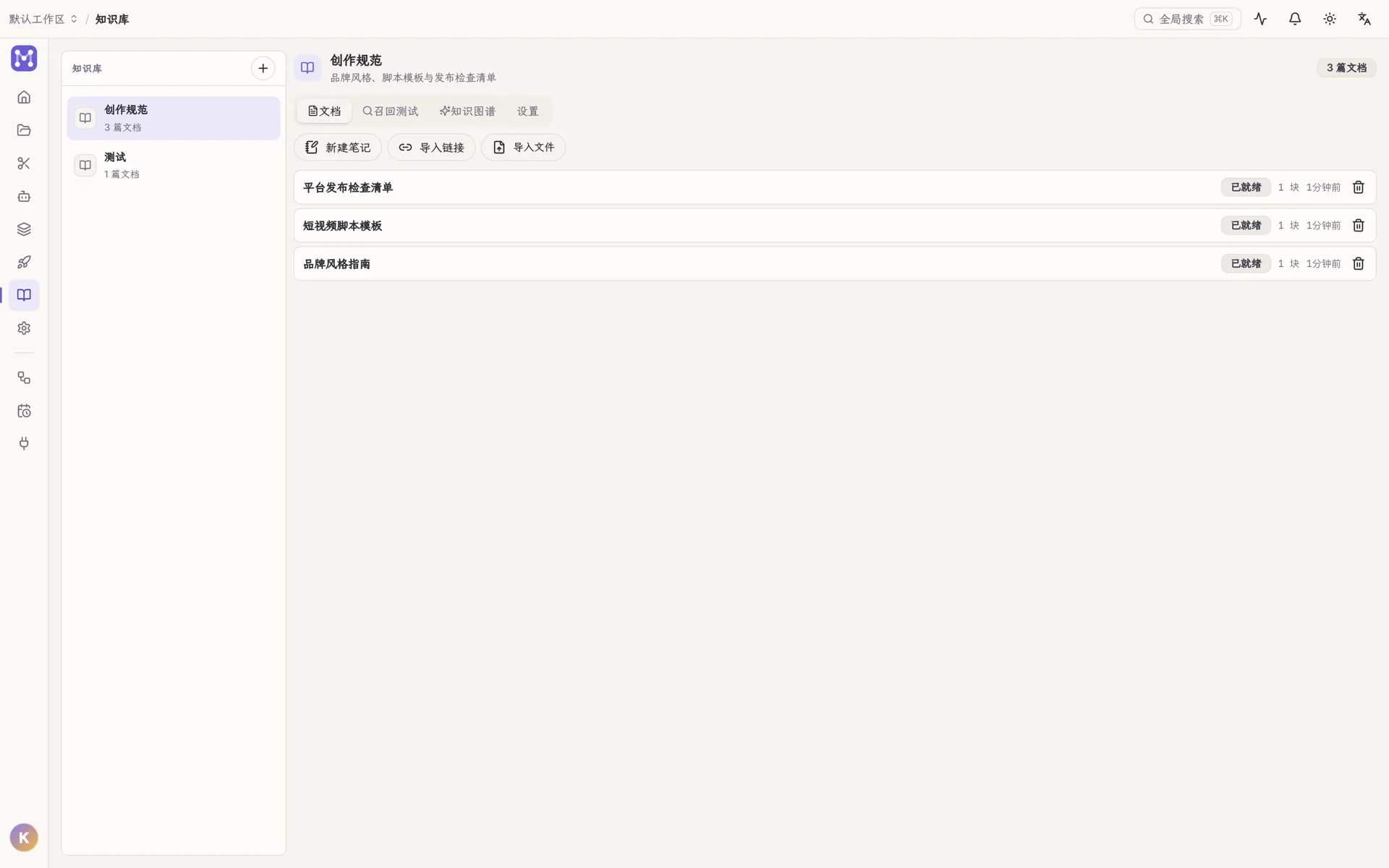Open the Home icon in sidebar
This screenshot has width=1389, height=868.
(24, 97)
